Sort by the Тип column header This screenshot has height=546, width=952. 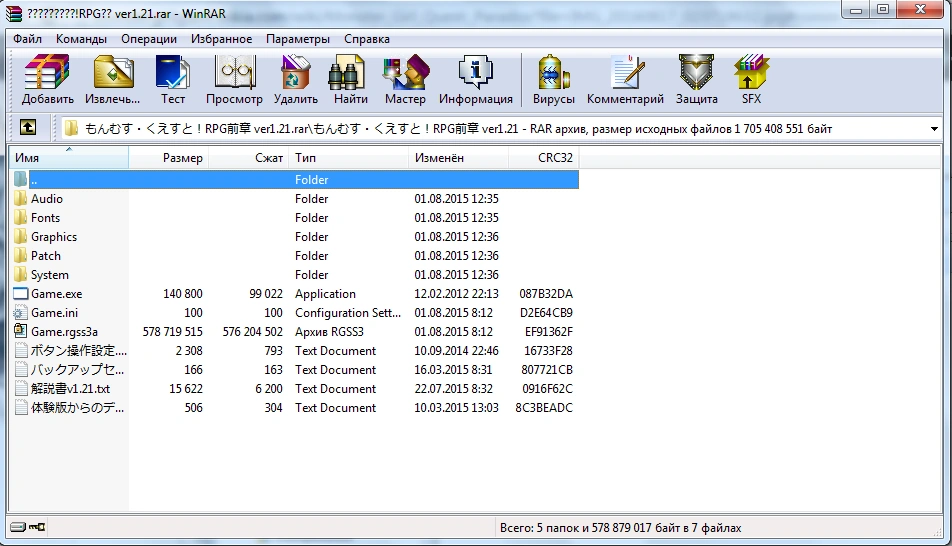pos(348,158)
